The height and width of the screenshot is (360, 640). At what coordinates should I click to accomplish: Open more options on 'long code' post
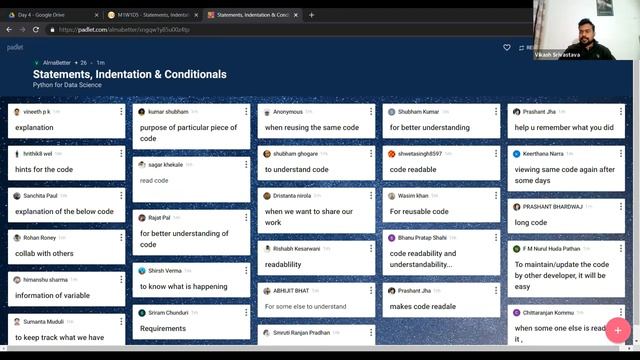pyautogui.click(x=621, y=207)
